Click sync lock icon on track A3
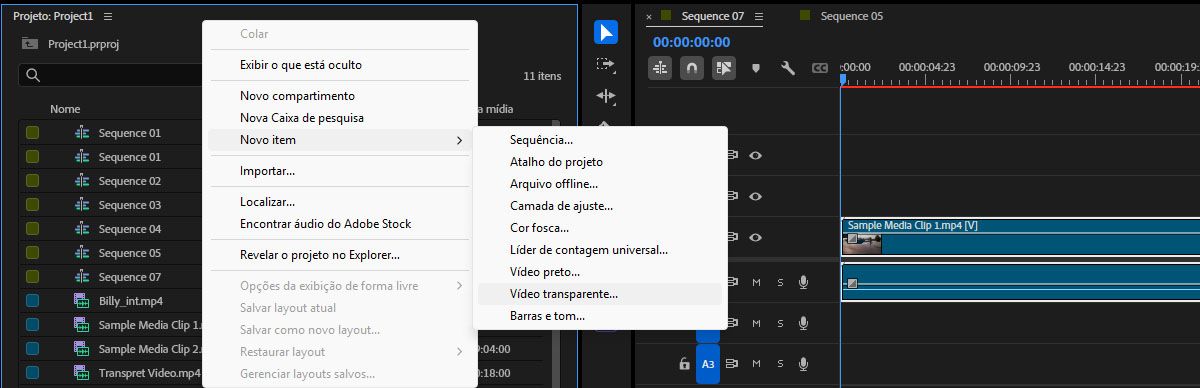 point(731,364)
